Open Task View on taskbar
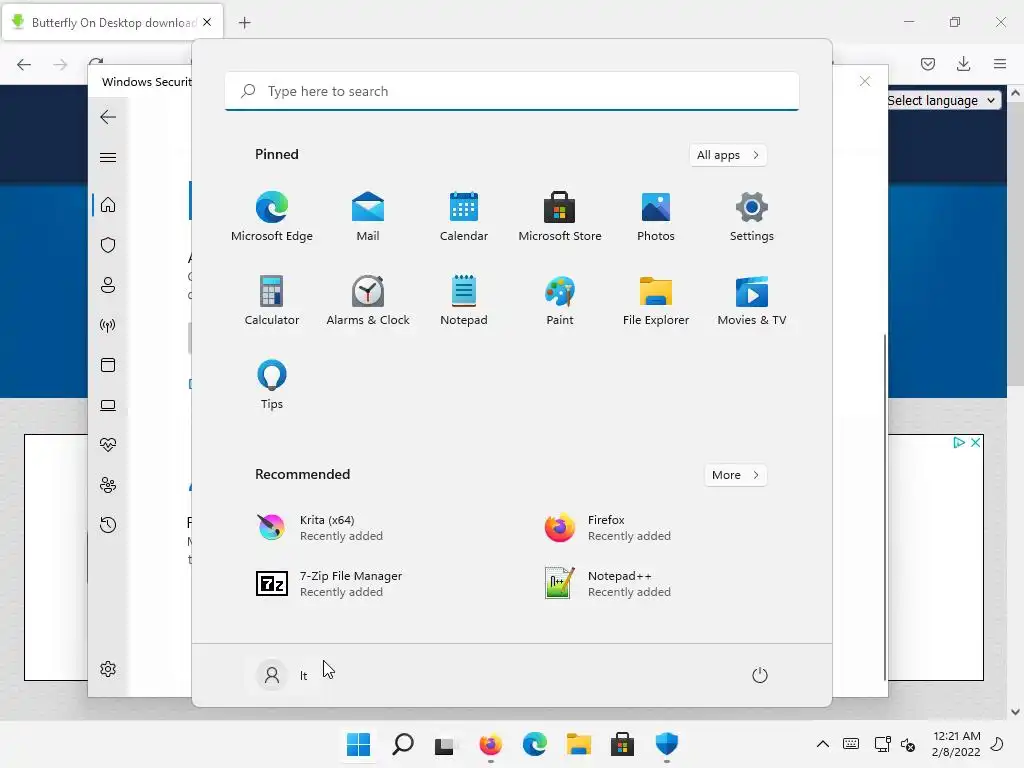 point(447,744)
